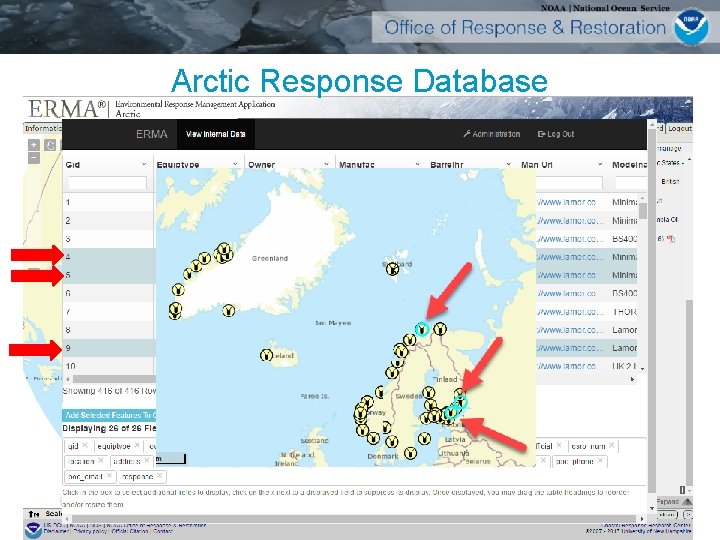Click table horizontal scrollbar right arrow
Image resolution: width=720 pixels, height=540 pixels.
633,379
